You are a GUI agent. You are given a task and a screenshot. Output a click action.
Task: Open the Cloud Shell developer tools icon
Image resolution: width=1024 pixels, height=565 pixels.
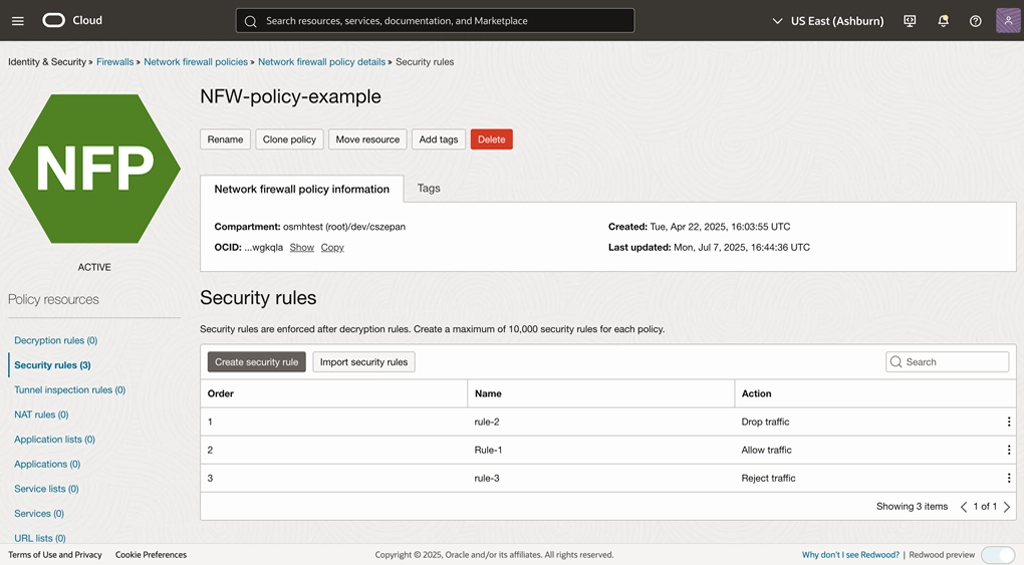tap(909, 21)
